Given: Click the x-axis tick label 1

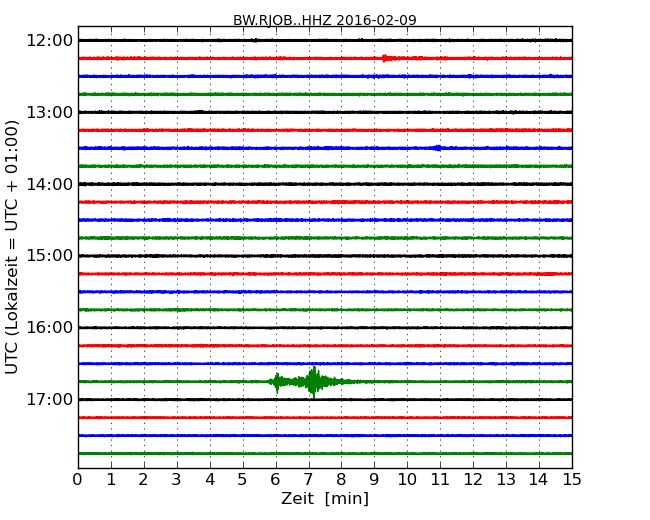Looking at the screenshot, I should point(111,480).
